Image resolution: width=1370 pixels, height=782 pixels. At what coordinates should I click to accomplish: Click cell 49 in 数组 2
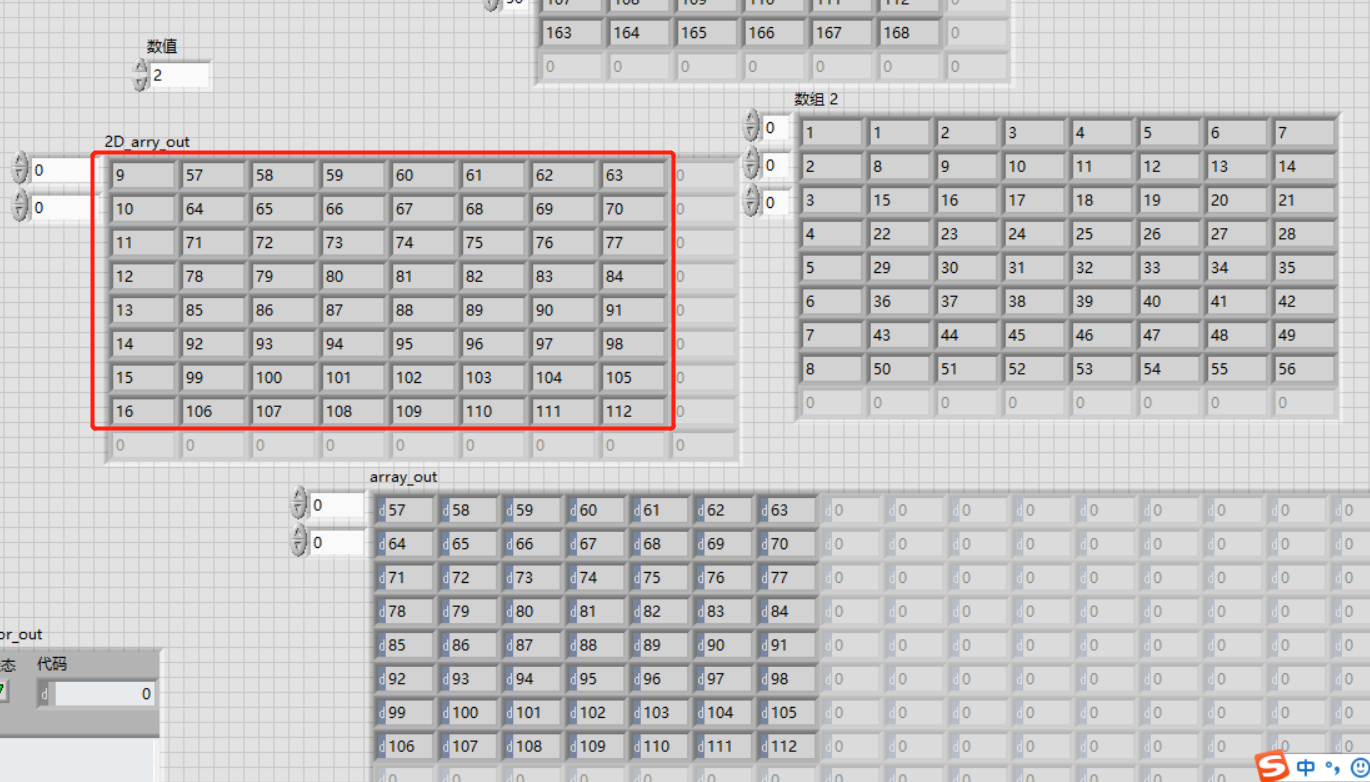click(1305, 335)
